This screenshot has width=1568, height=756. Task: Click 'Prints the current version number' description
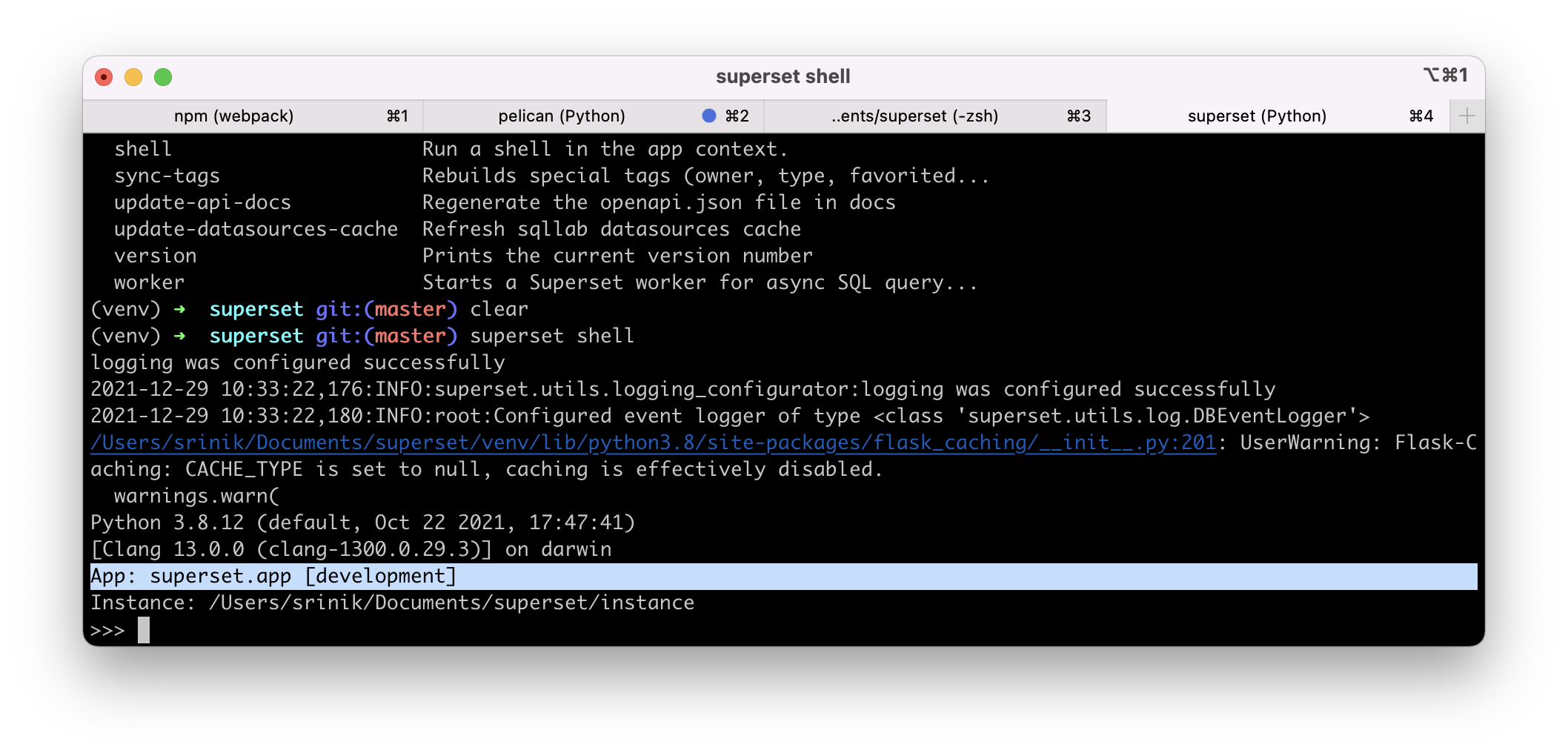[617, 256]
